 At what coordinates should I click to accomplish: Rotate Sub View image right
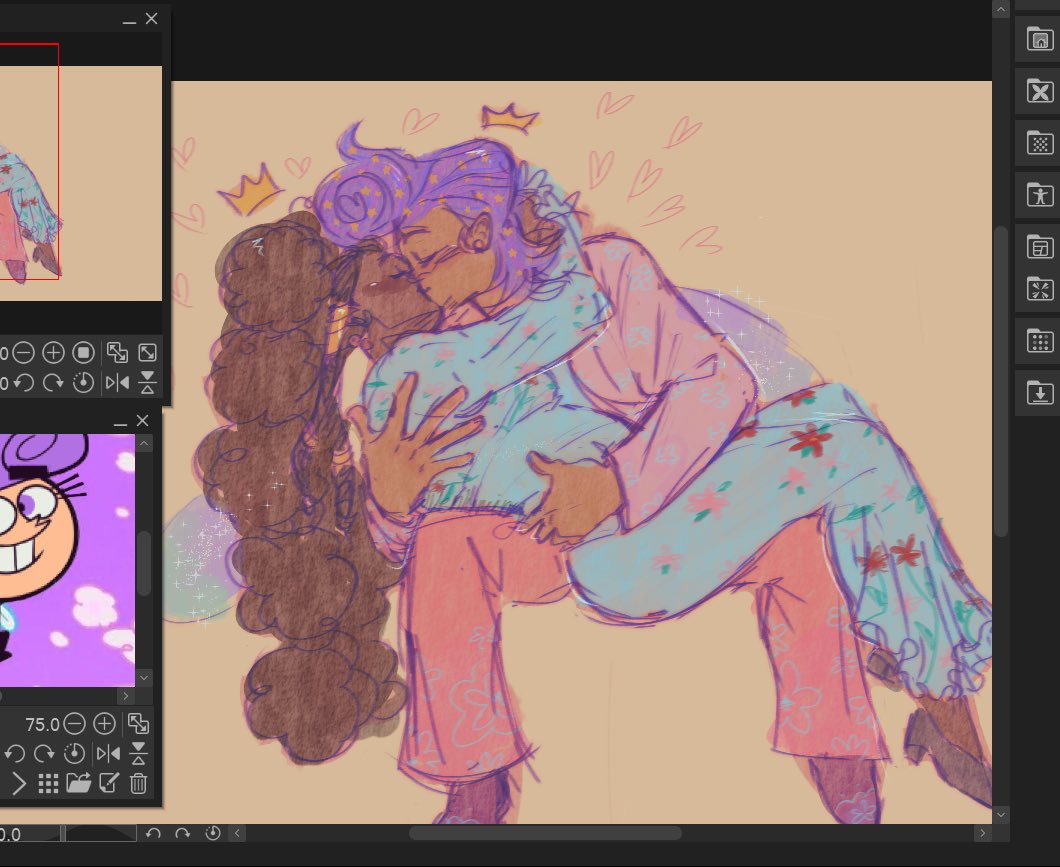click(x=44, y=753)
